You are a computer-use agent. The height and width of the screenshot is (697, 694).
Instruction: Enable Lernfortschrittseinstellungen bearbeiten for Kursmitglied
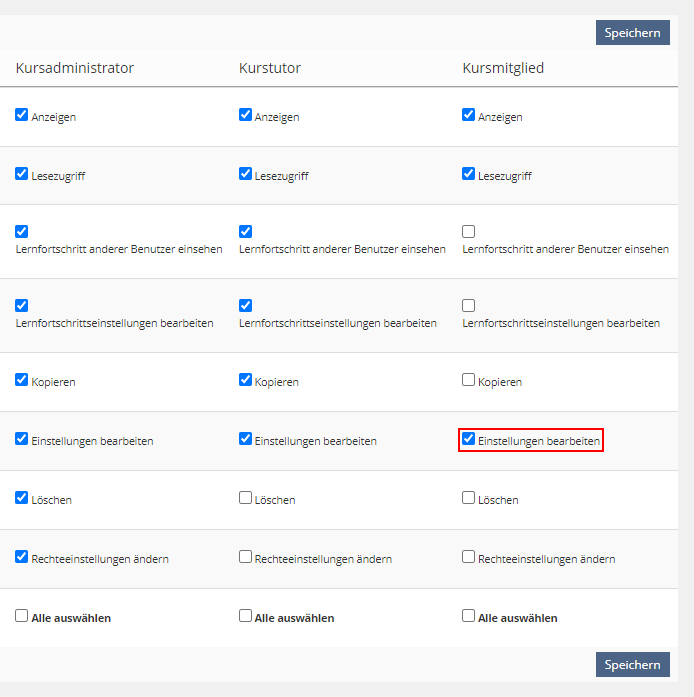468,306
